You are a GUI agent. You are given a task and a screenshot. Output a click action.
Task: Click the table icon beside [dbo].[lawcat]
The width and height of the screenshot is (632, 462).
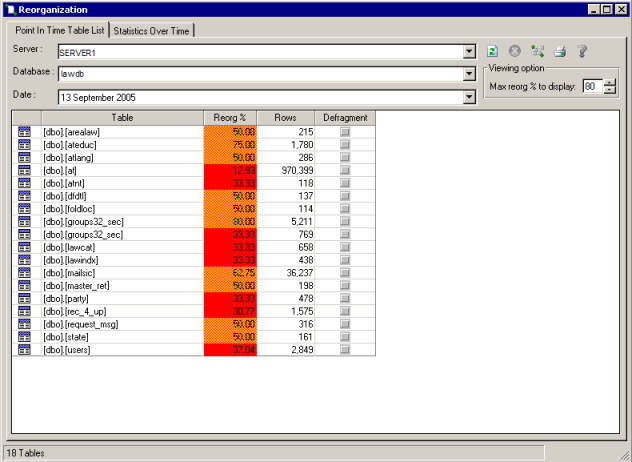pos(24,247)
